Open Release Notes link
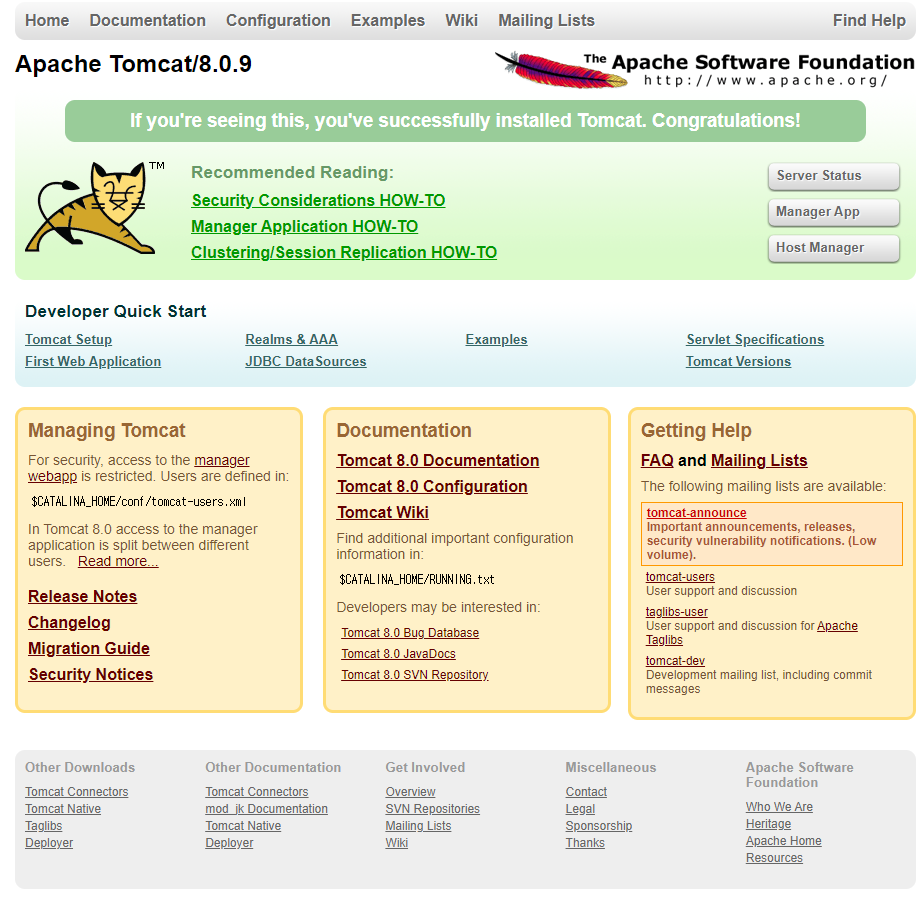Image resolution: width=923 pixels, height=898 pixels. pyautogui.click(x=82, y=597)
